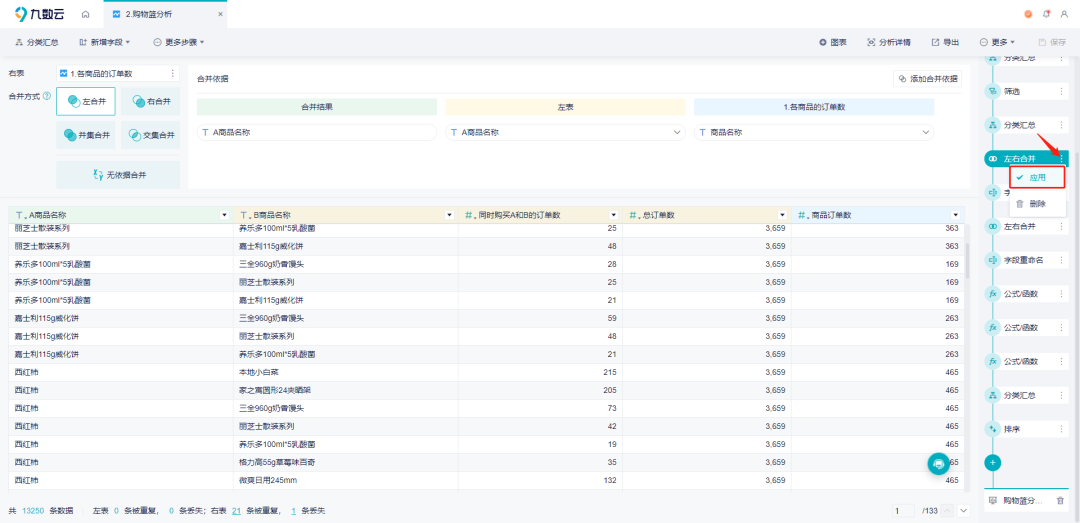Select the 排序 step
This screenshot has width=1080, height=523.
click(1027, 429)
